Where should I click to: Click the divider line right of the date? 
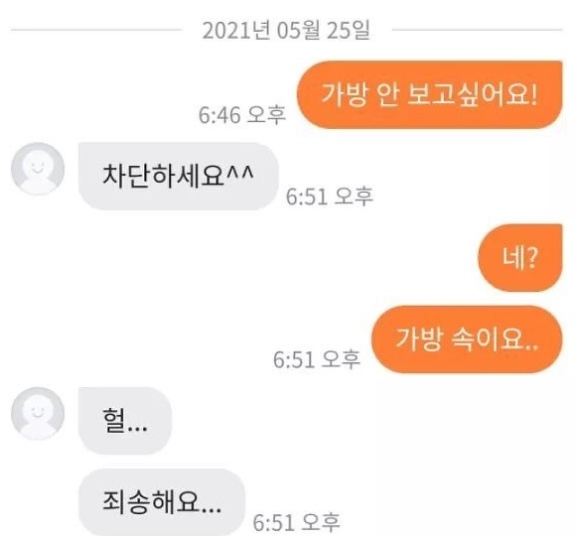click(x=478, y=30)
